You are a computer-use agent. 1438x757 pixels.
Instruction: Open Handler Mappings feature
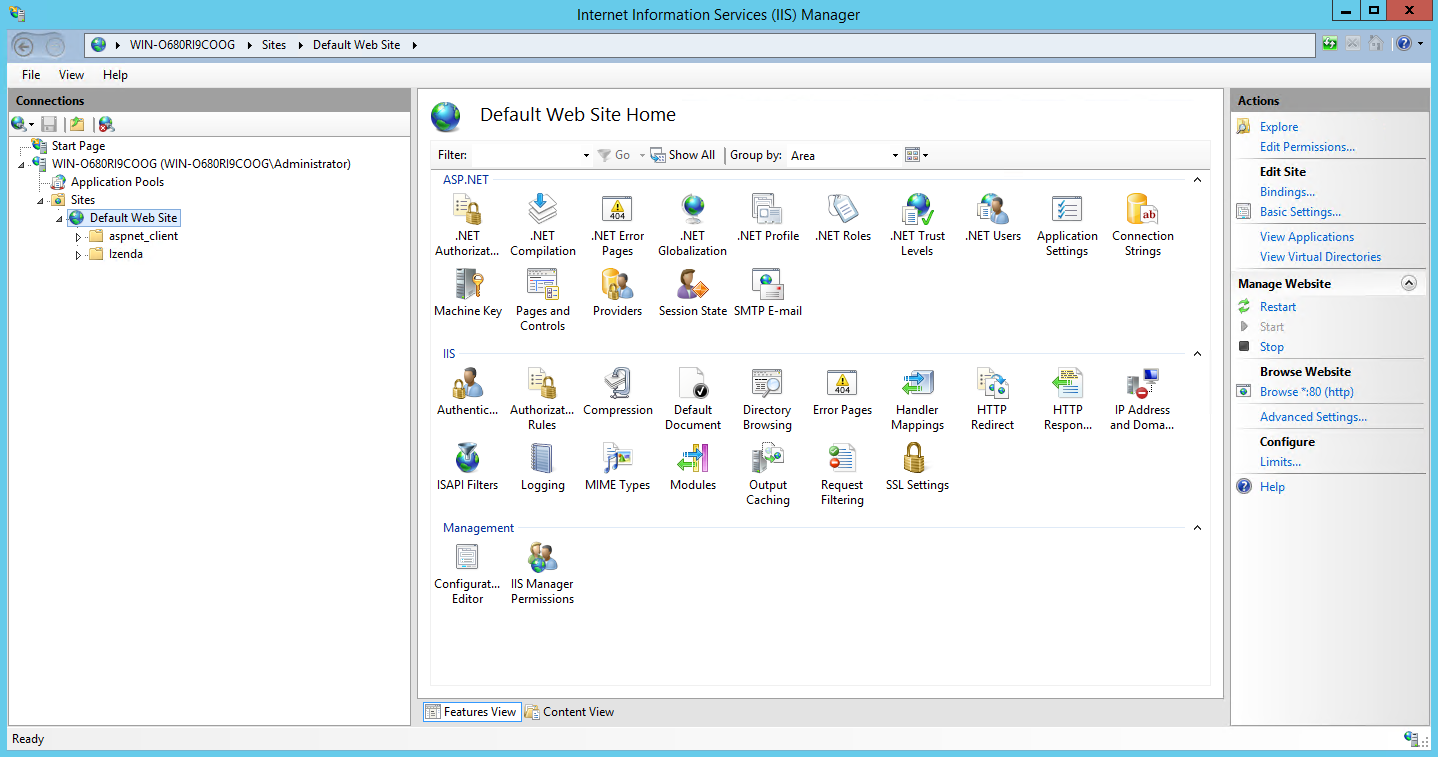click(x=917, y=399)
